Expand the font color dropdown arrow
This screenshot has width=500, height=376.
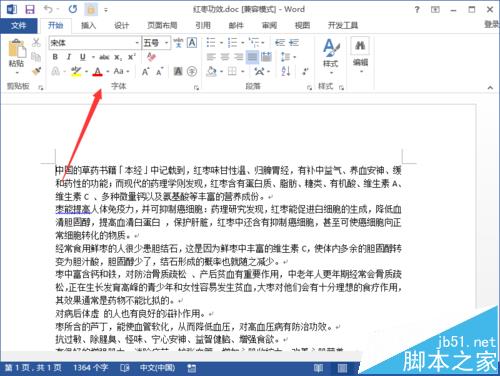108,71
